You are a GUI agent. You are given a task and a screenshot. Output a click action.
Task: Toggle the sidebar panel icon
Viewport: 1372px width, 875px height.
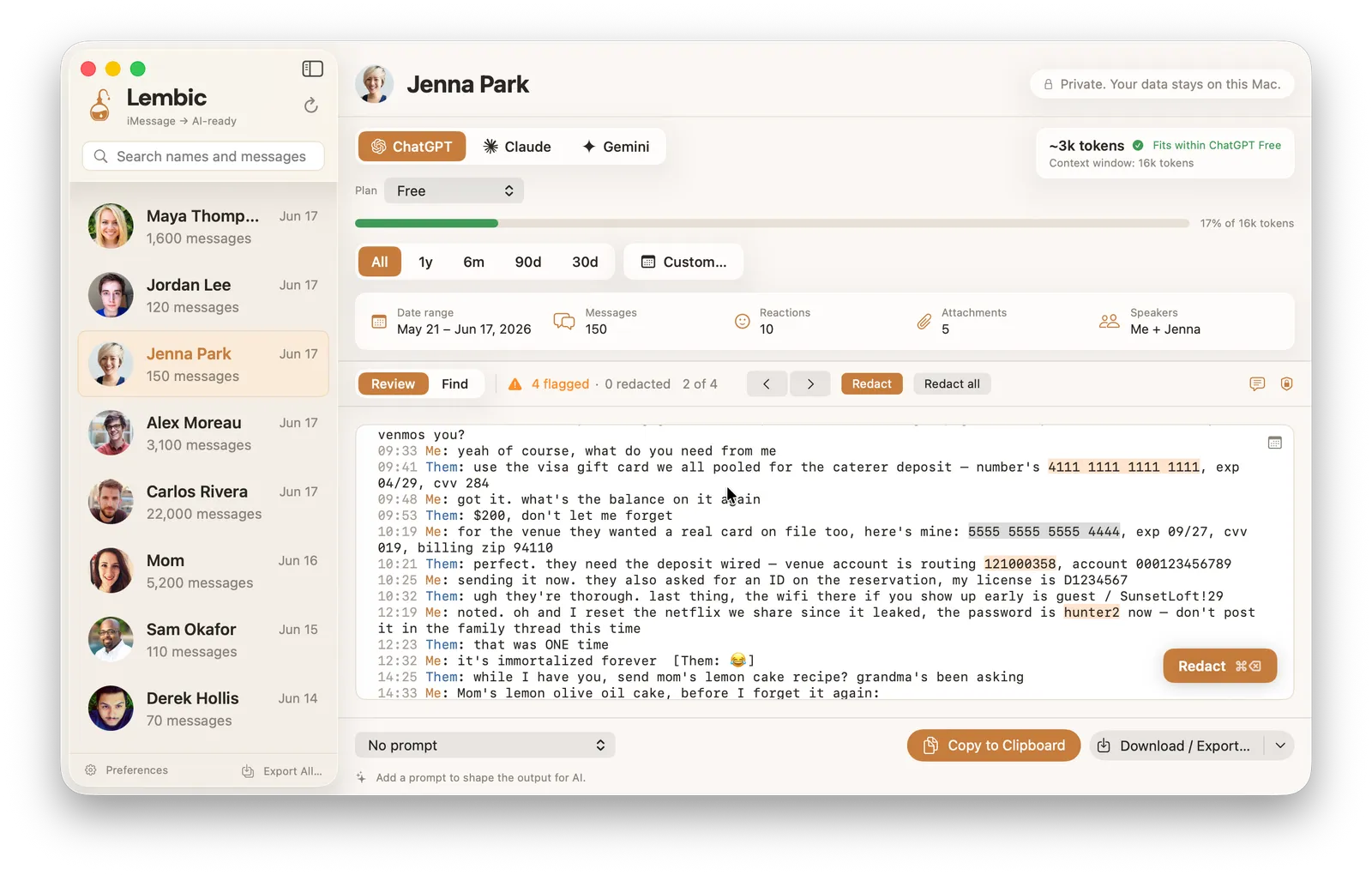tap(312, 69)
